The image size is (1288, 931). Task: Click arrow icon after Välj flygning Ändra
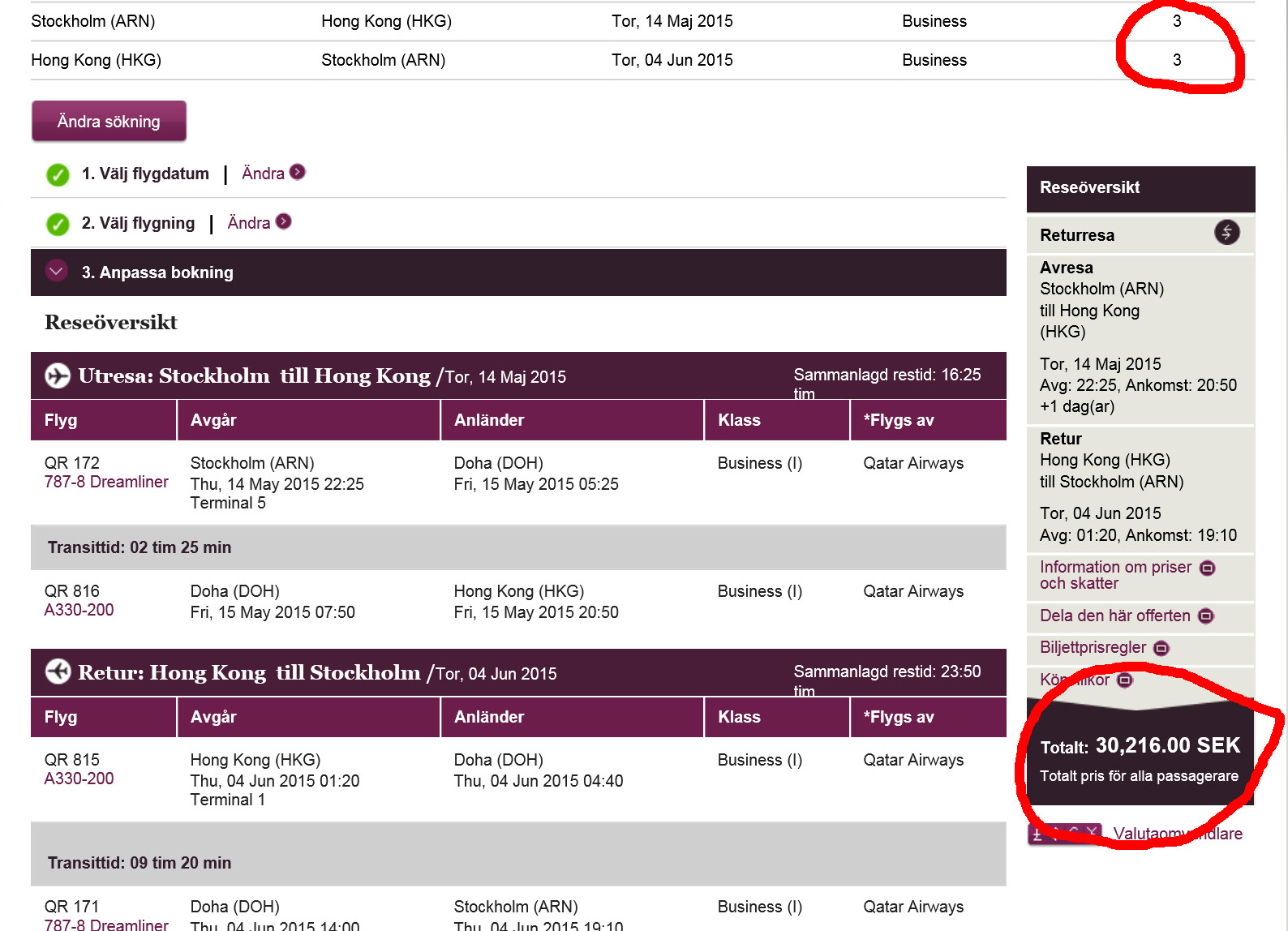coord(283,221)
